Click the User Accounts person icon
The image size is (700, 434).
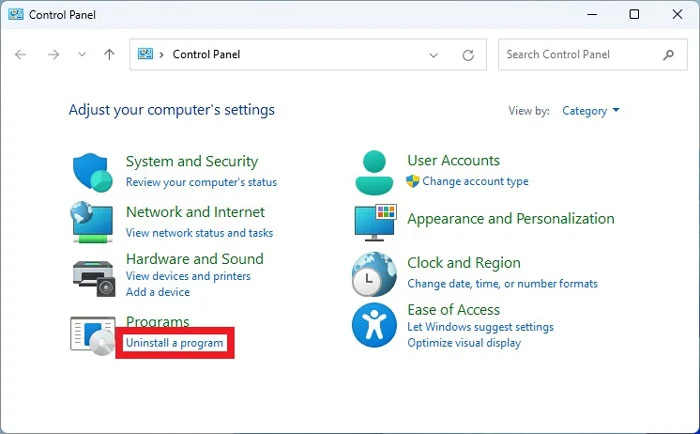coord(374,172)
